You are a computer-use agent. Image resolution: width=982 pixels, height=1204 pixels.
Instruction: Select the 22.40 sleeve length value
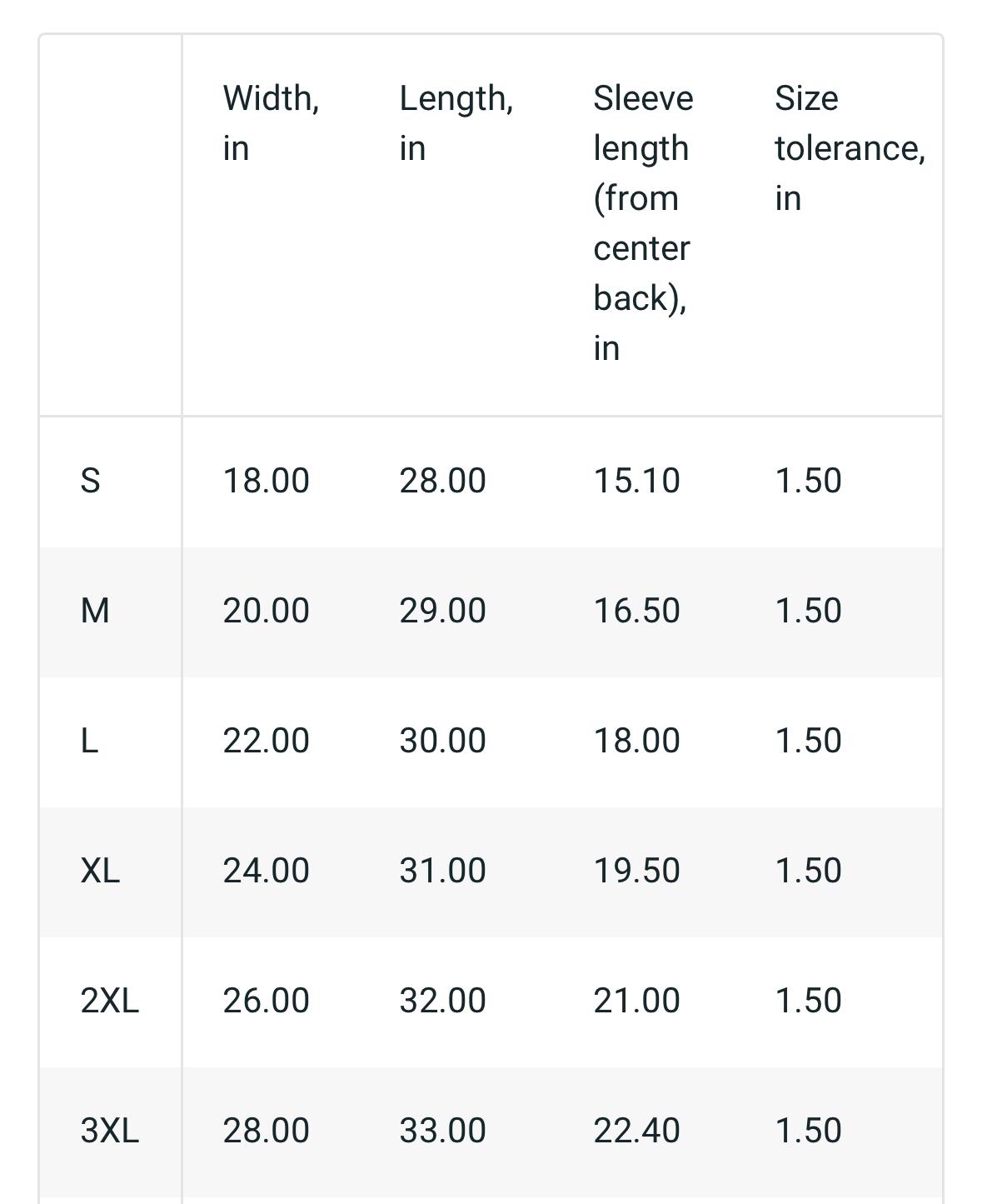click(636, 1131)
